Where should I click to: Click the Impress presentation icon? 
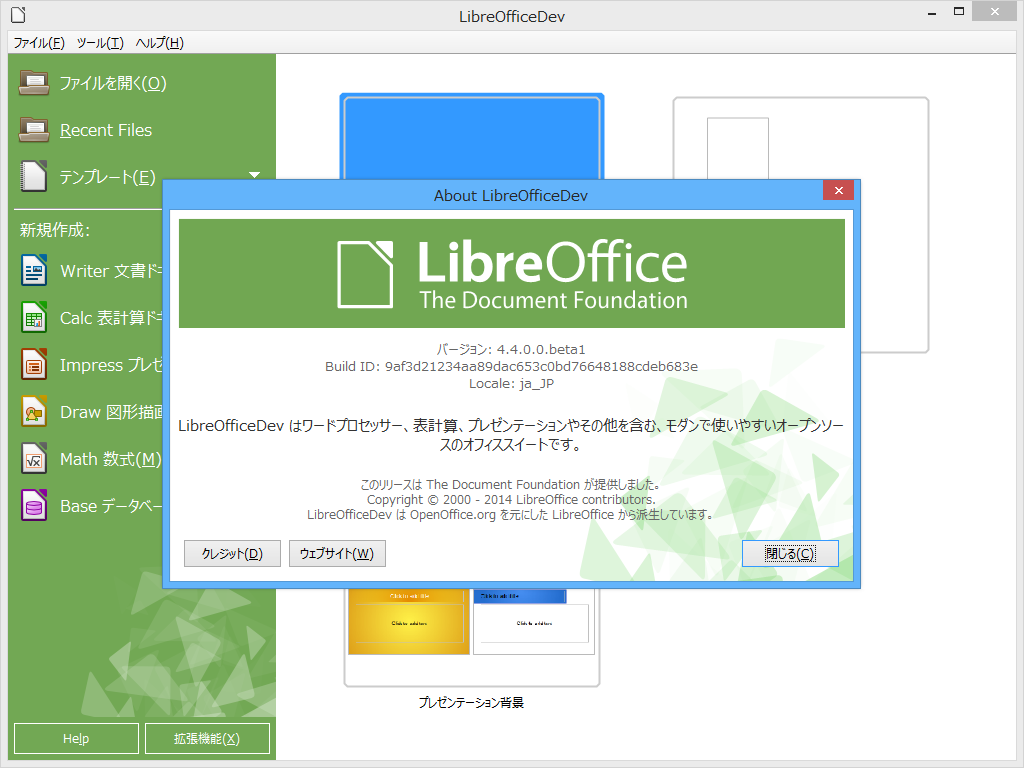(34, 364)
